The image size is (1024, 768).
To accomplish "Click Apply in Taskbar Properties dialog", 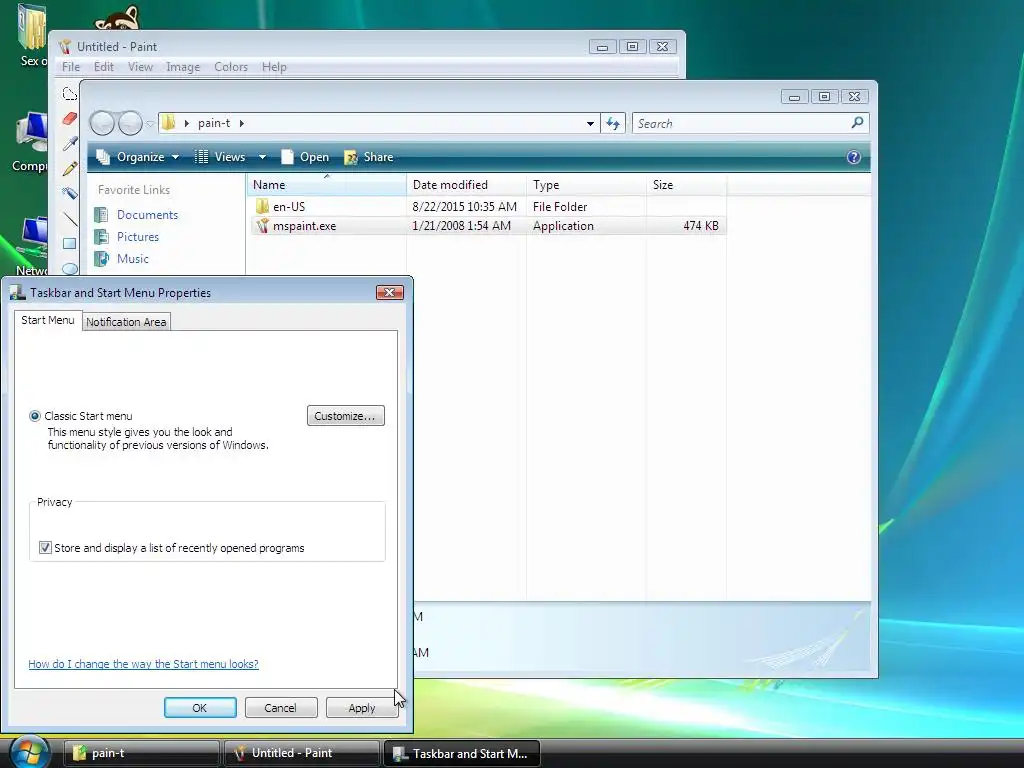I will coord(362,708).
